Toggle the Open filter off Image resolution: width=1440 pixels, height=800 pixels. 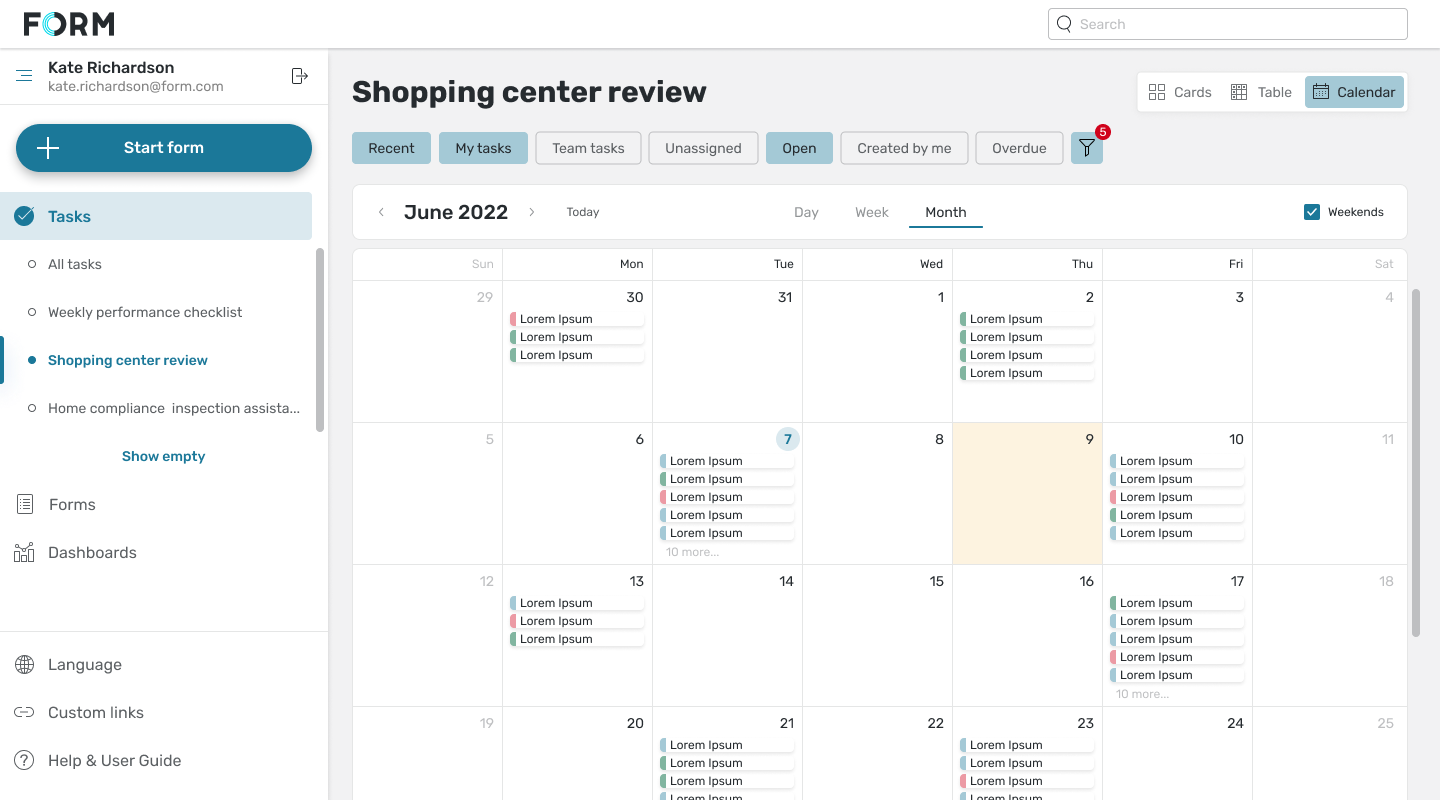click(x=799, y=147)
